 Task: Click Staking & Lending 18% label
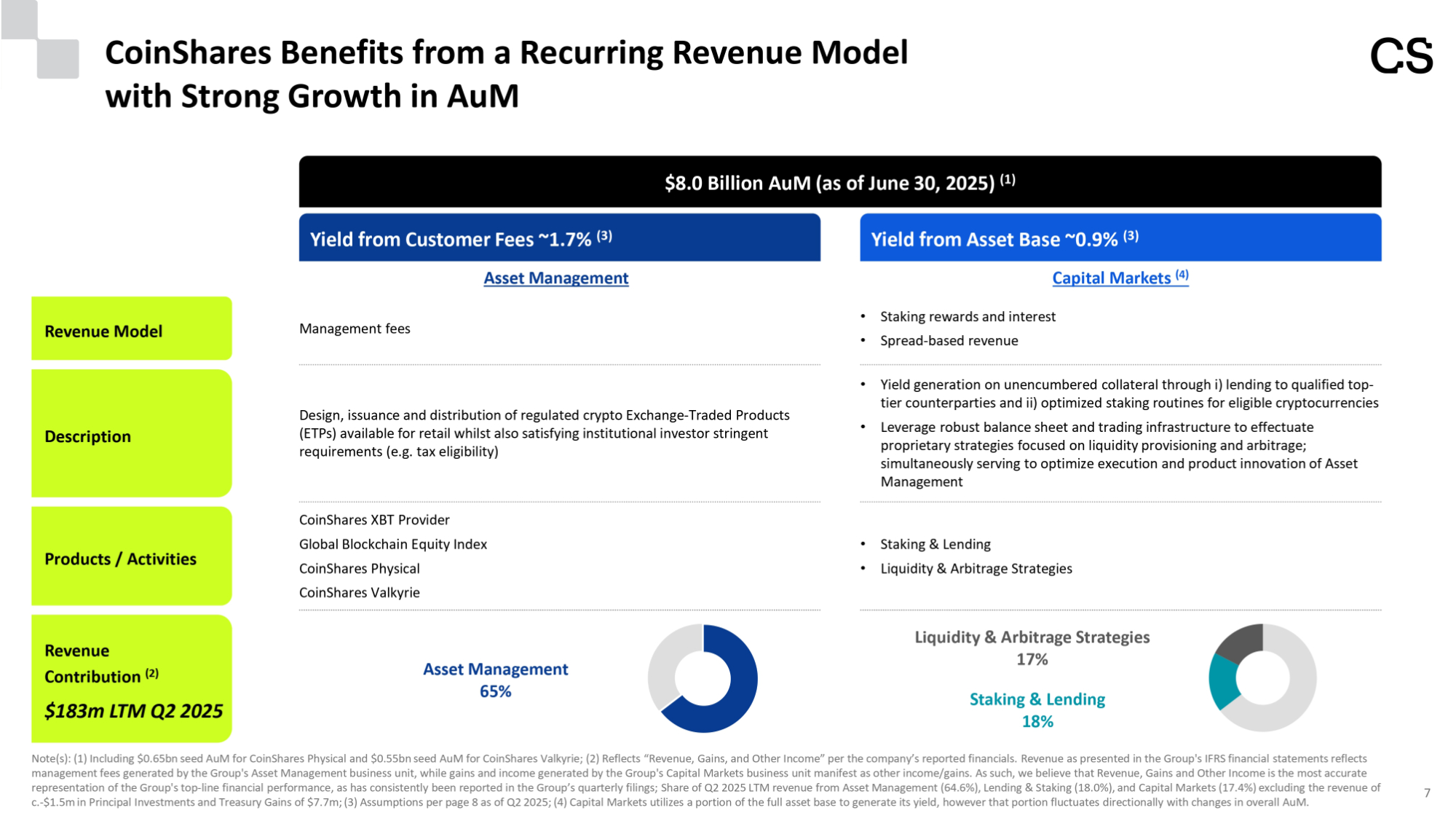coord(1037,709)
